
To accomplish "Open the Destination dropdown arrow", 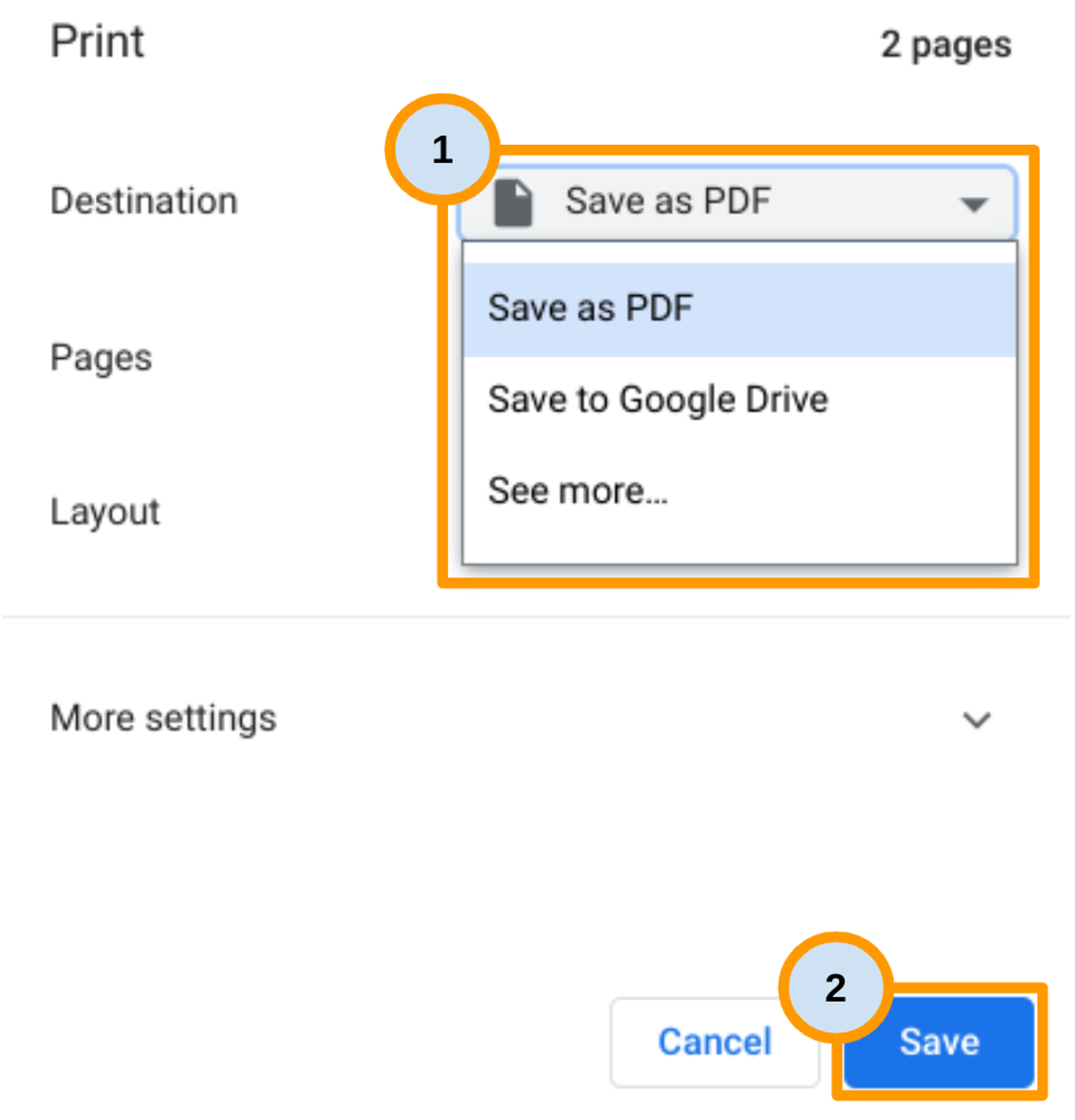I will tap(973, 204).
